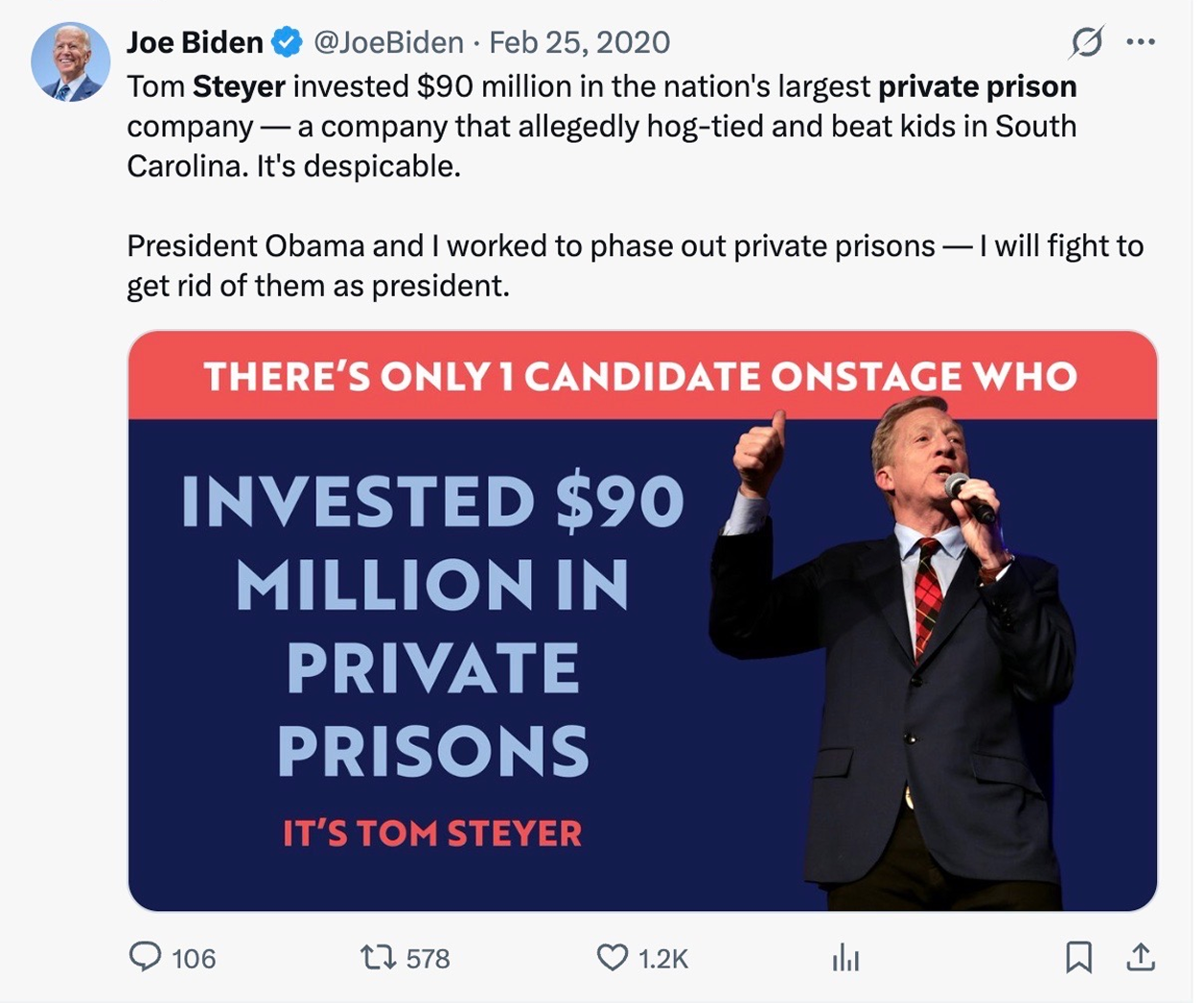Click the 578 reposts count
Screen dimensions: 1204x1003
click(428, 958)
